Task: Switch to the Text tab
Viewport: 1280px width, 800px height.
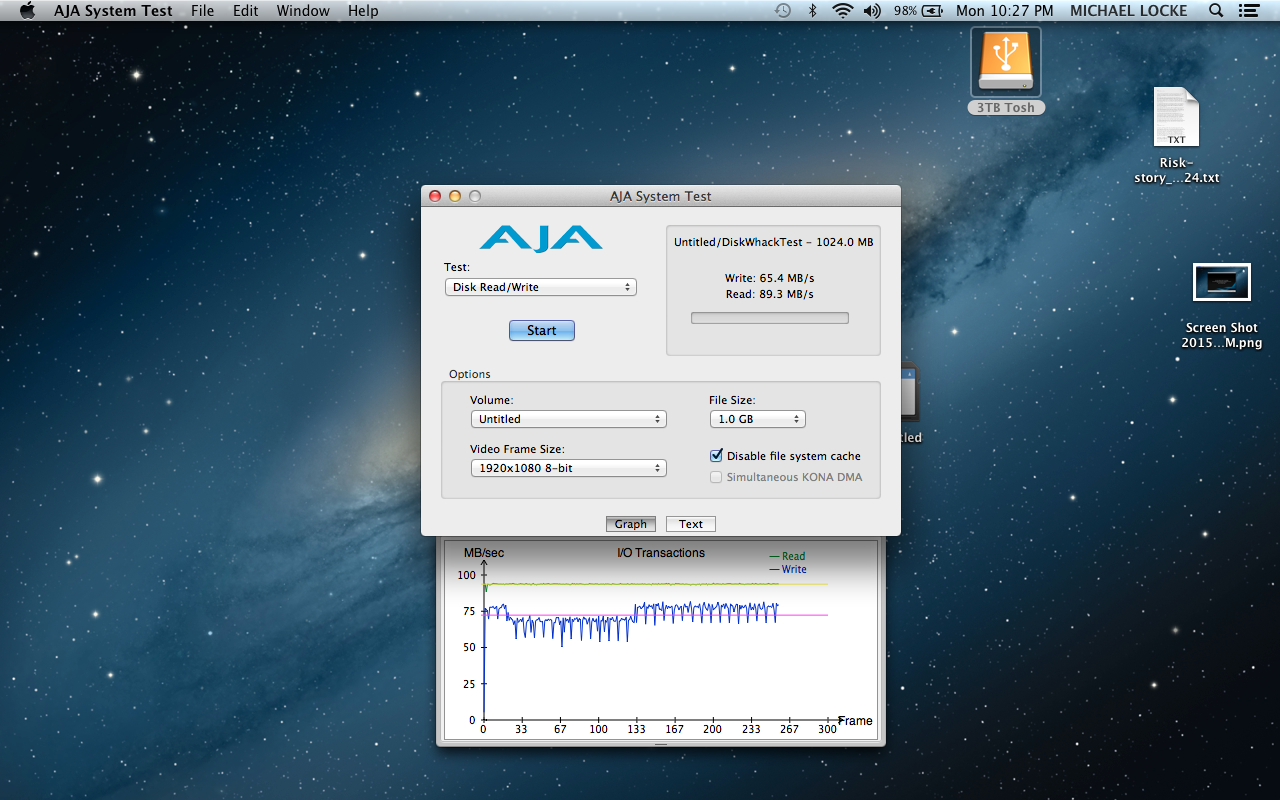Action: point(691,524)
